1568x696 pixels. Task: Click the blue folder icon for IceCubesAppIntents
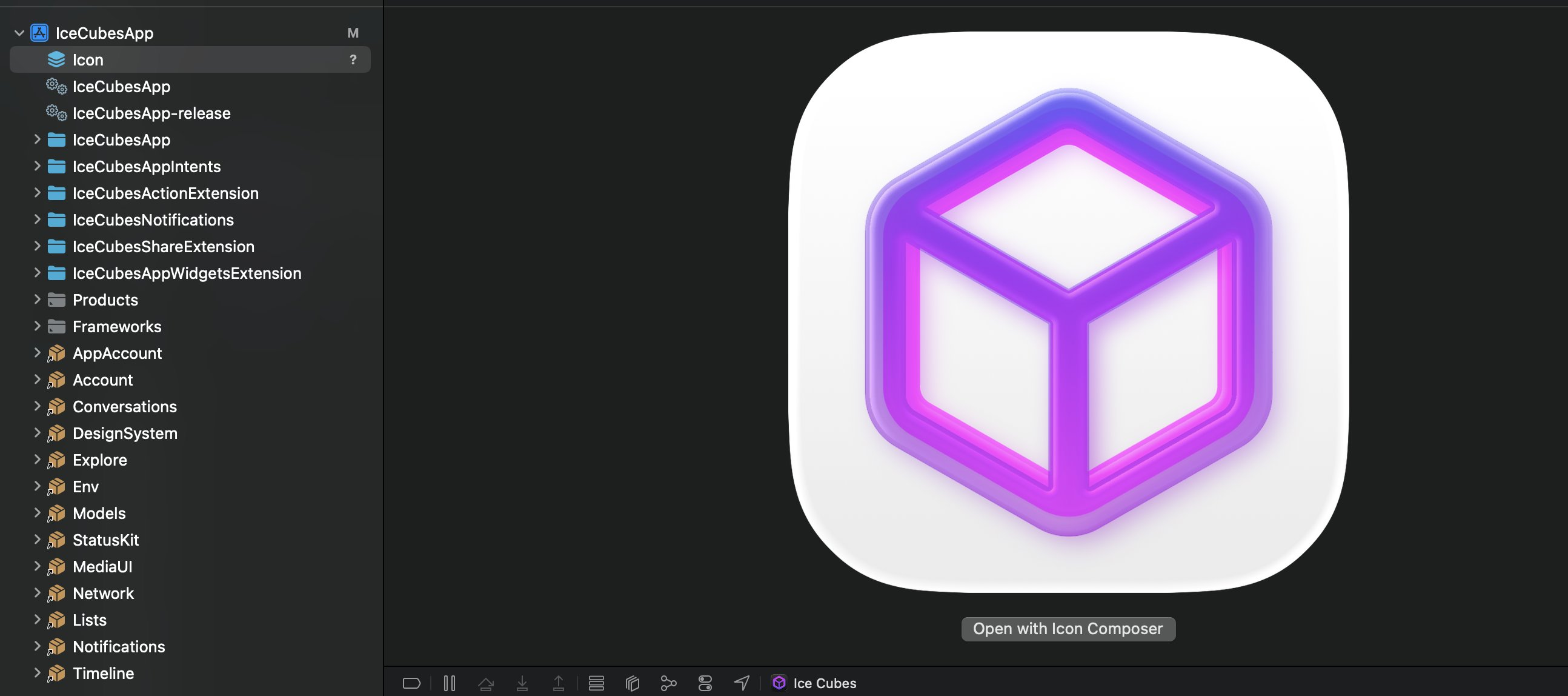pos(56,166)
